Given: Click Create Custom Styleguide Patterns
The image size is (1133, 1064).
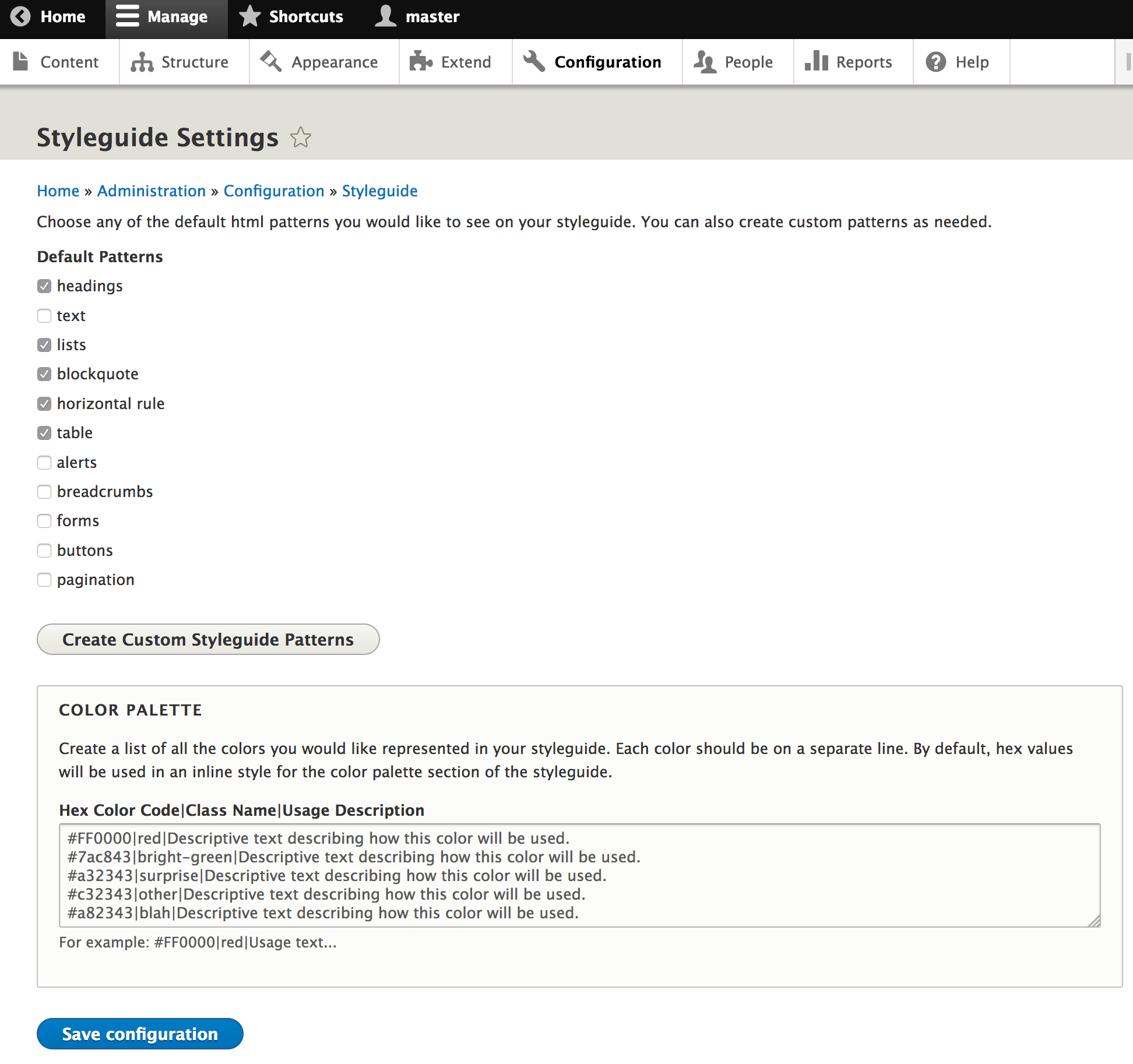Looking at the screenshot, I should 208,639.
